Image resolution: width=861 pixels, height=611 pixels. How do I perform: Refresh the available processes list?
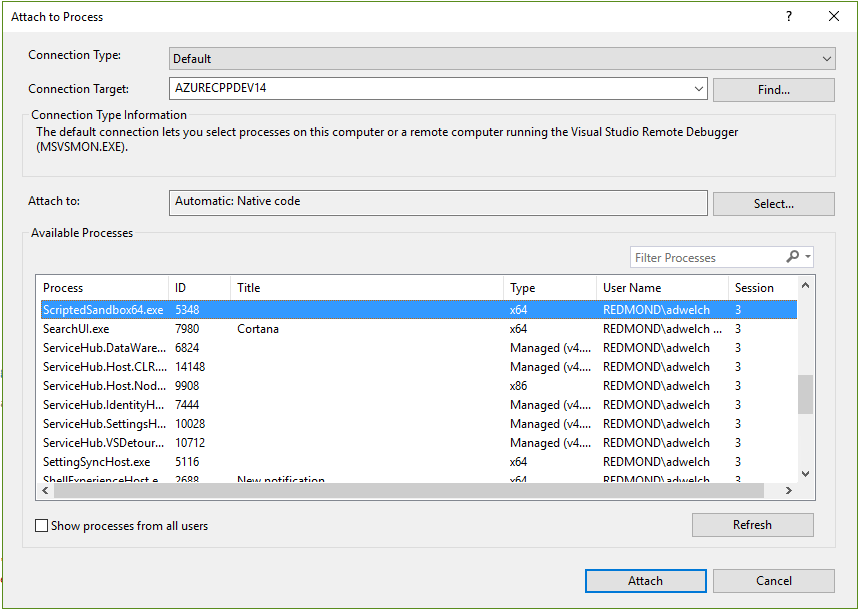tap(752, 524)
